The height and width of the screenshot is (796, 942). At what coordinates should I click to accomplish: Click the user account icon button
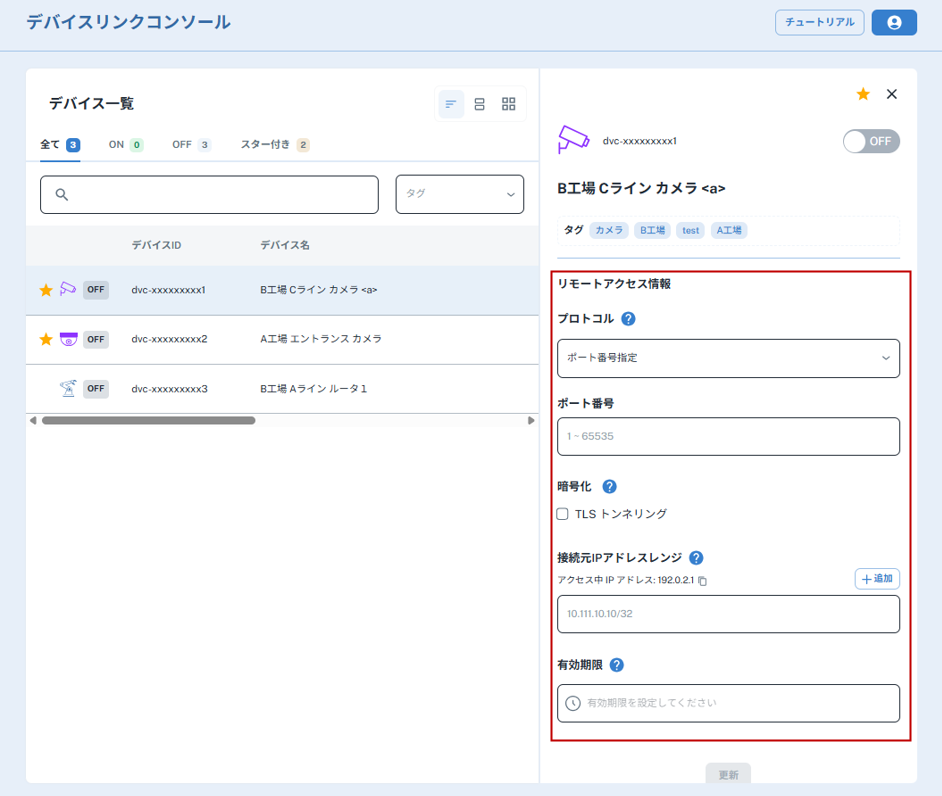click(894, 23)
